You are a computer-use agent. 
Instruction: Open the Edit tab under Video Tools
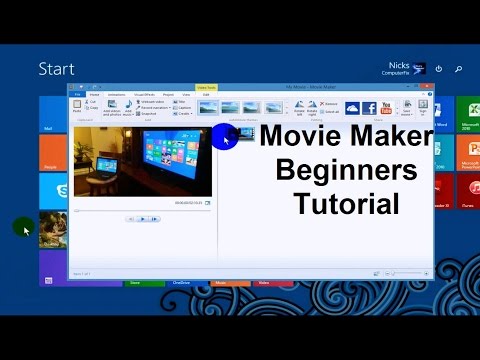[x=206, y=95]
